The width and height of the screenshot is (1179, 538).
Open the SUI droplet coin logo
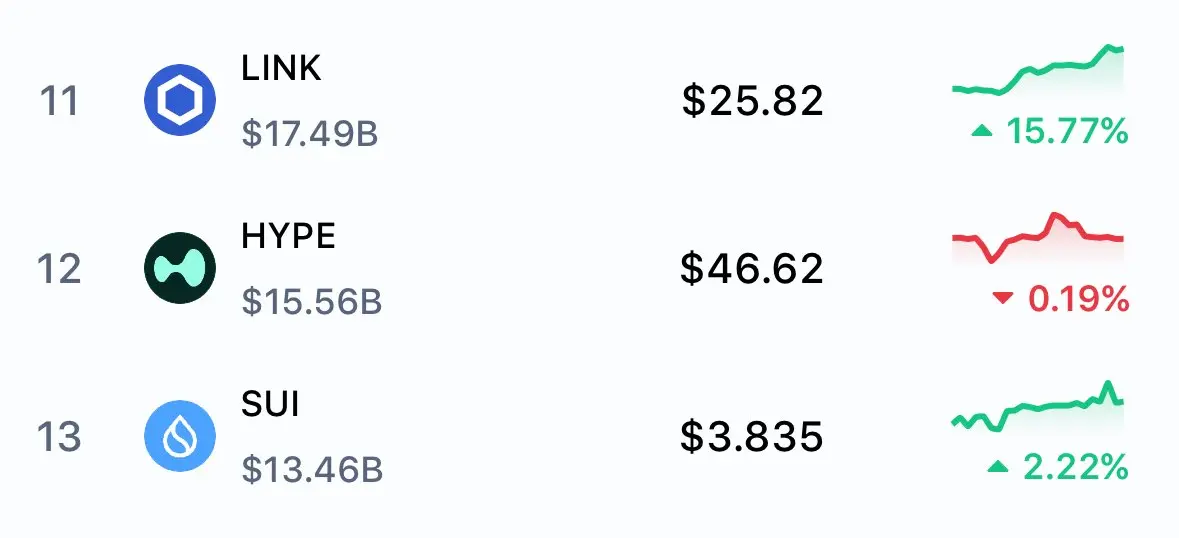[x=180, y=437]
